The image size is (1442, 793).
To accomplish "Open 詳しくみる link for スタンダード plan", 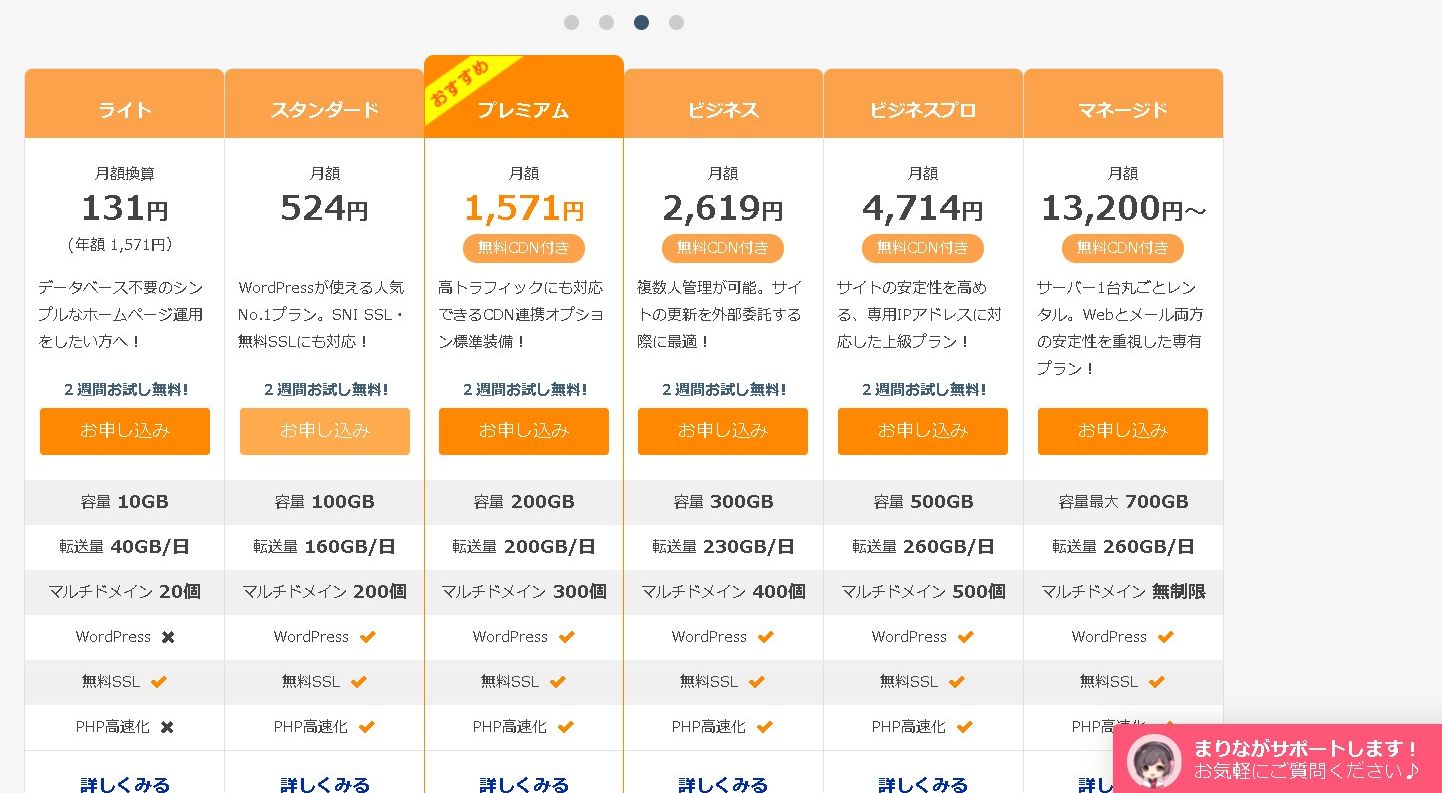I will tap(324, 783).
